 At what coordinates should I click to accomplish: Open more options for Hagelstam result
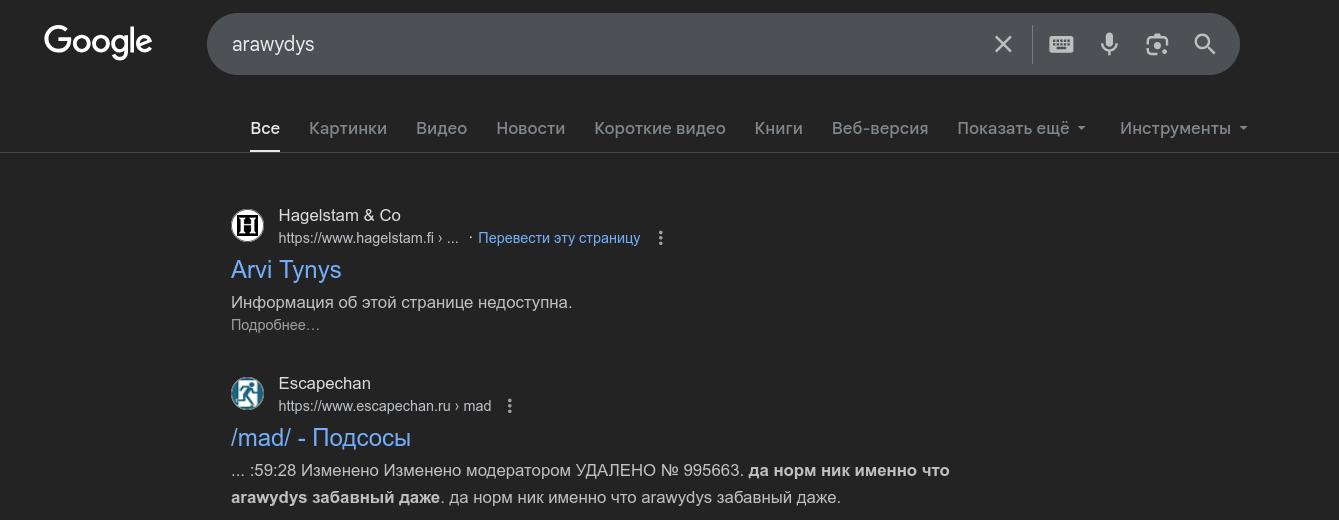coord(660,238)
